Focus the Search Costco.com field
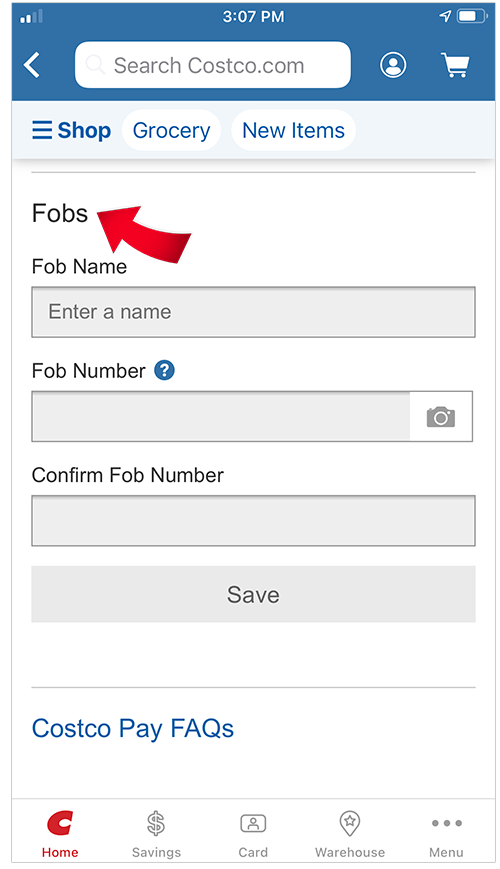This screenshot has width=500, height=869. 213,65
